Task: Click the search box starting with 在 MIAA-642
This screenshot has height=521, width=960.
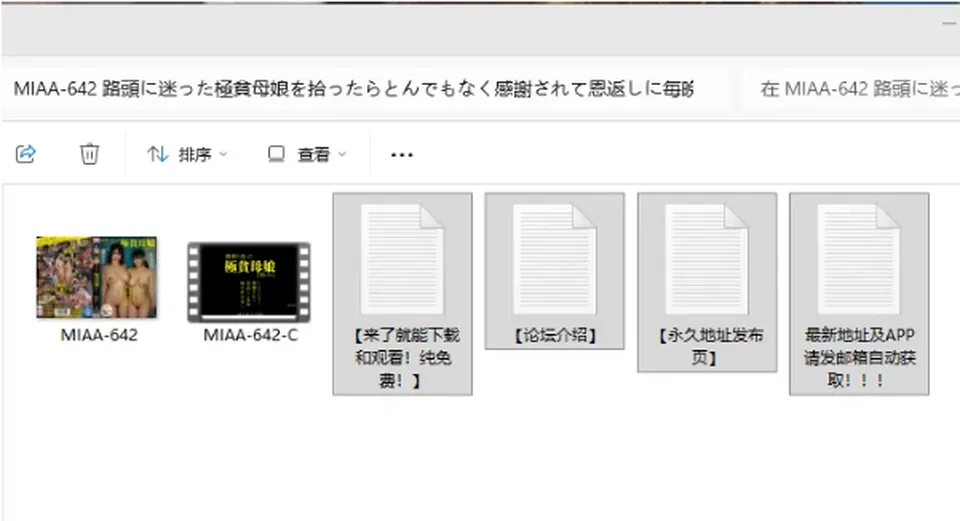Action: [x=852, y=89]
